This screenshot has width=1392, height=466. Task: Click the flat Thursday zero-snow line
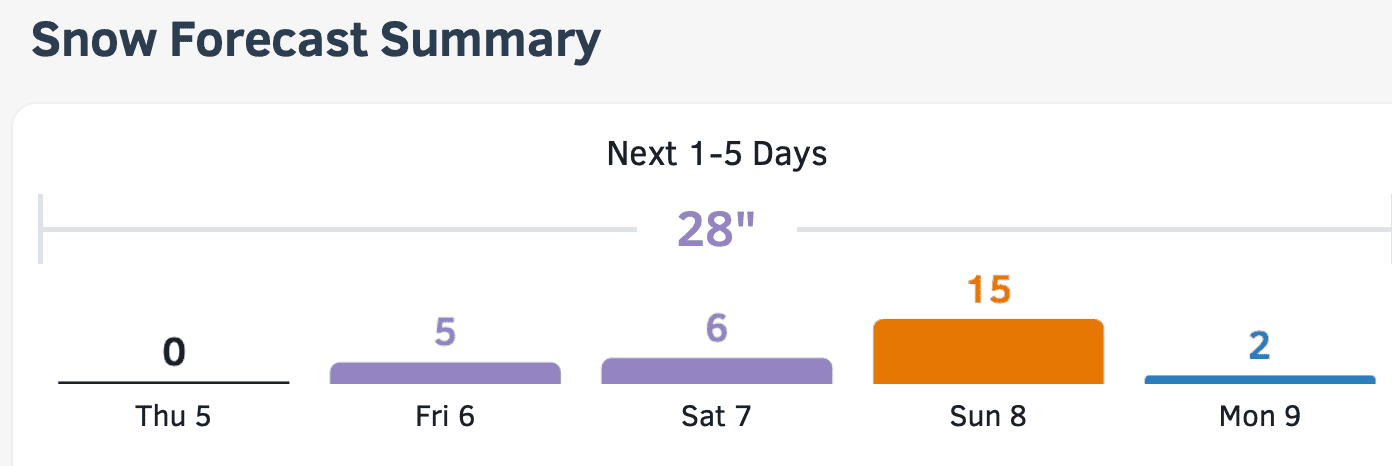click(174, 382)
